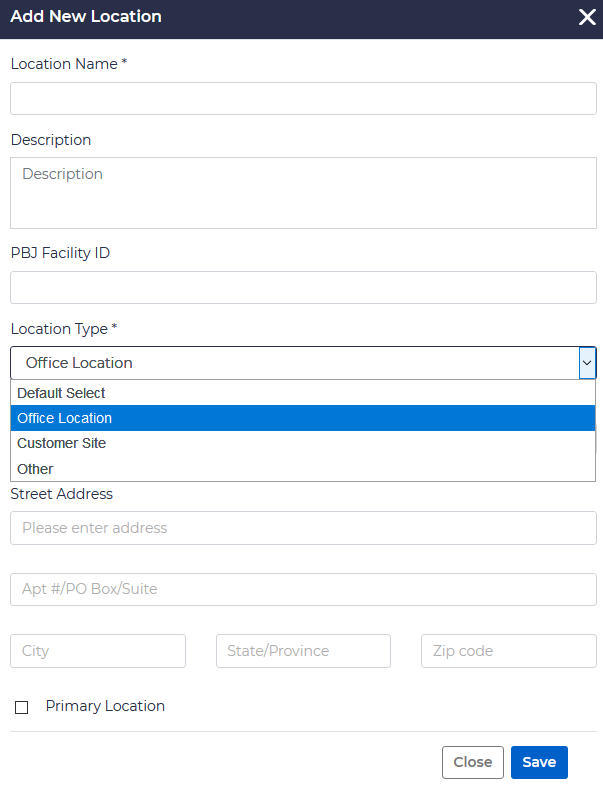This screenshot has height=801, width=603.
Task: Open the Location Type dropdown arrow
Action: [587, 362]
